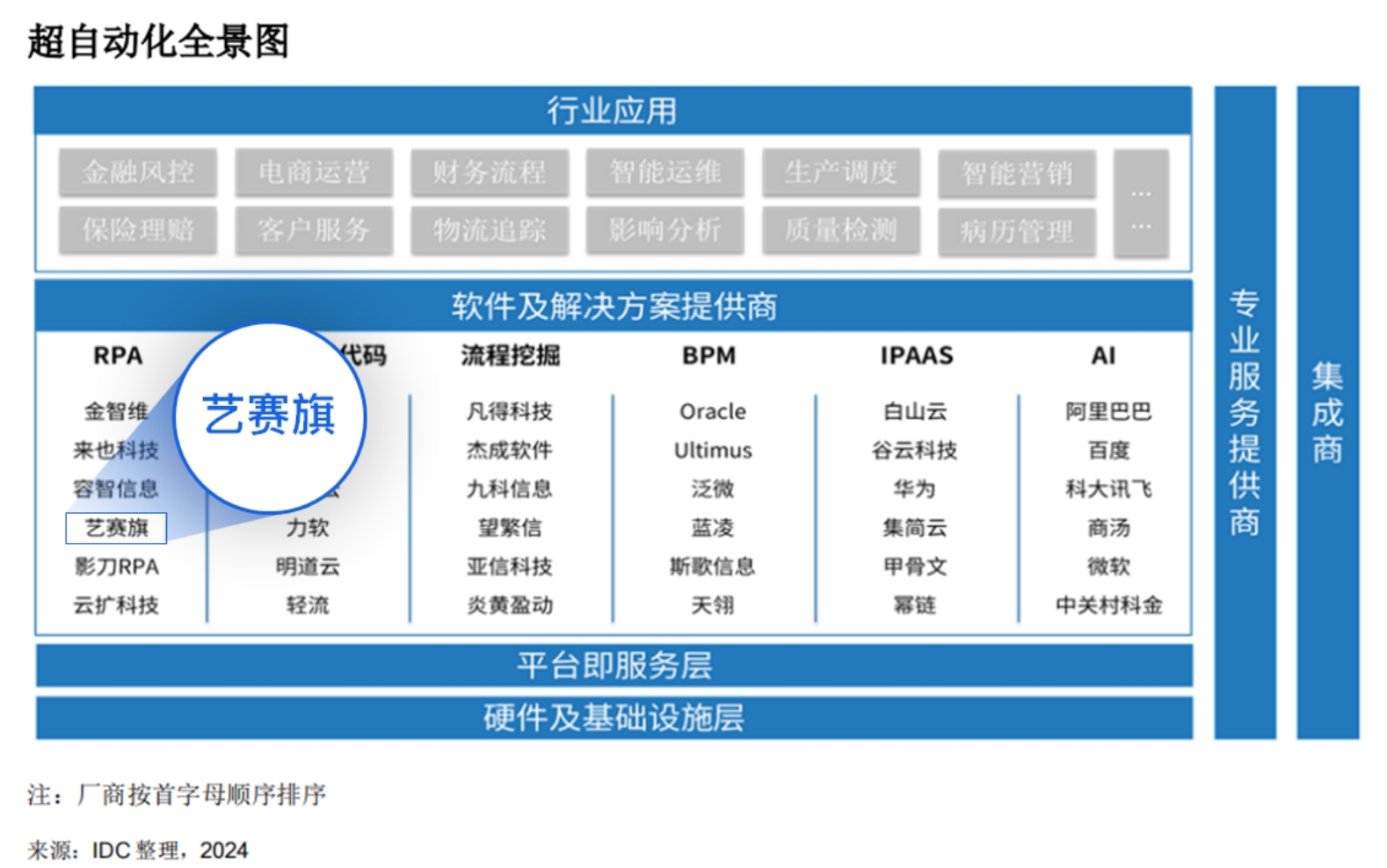Select the vertical 专业服务提供商 column

(x=1245, y=412)
